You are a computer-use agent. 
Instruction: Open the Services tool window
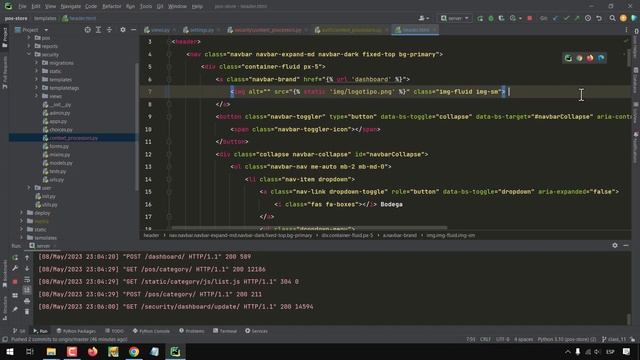pyautogui.click(x=256, y=331)
